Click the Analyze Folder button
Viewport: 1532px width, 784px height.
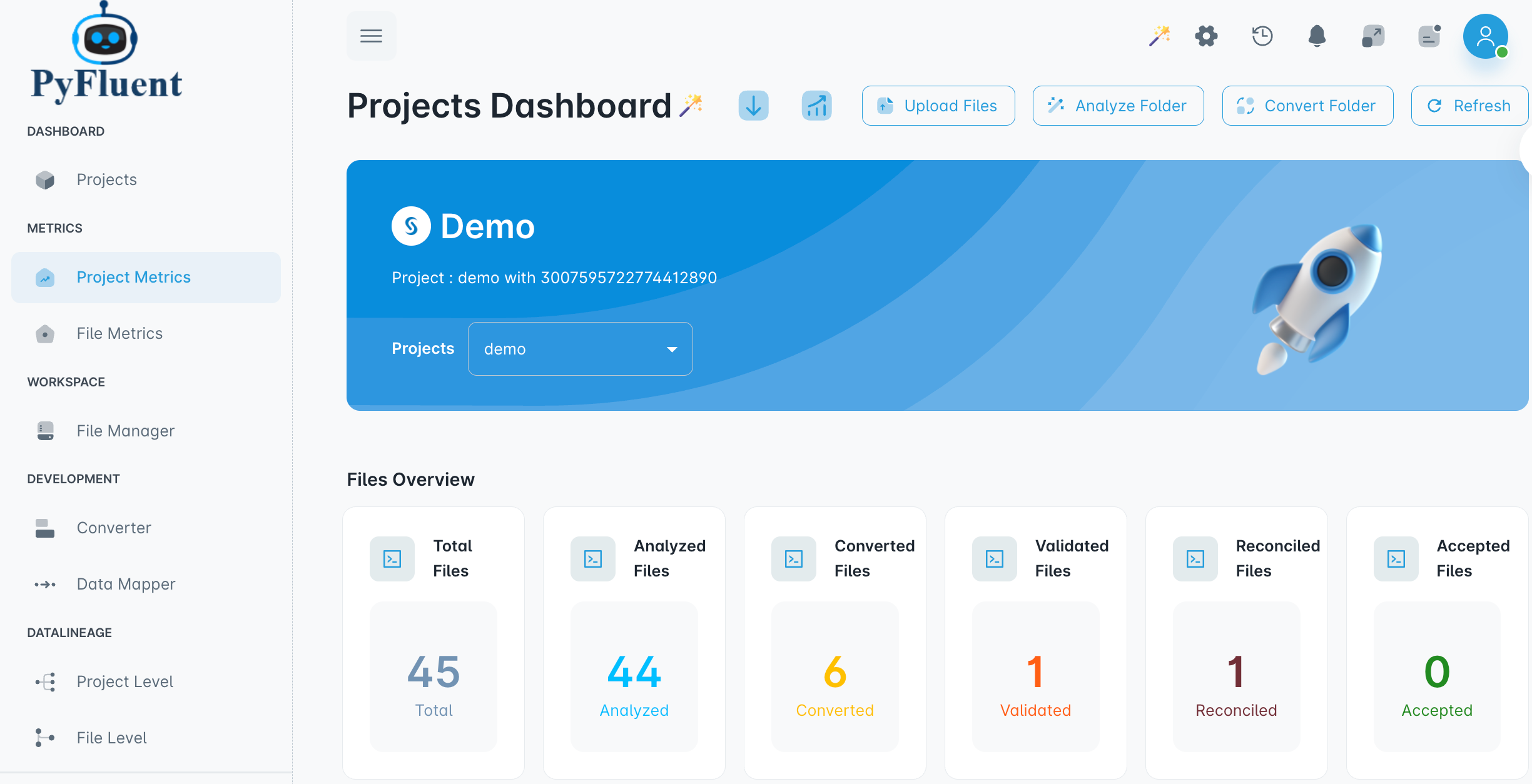(x=1118, y=106)
